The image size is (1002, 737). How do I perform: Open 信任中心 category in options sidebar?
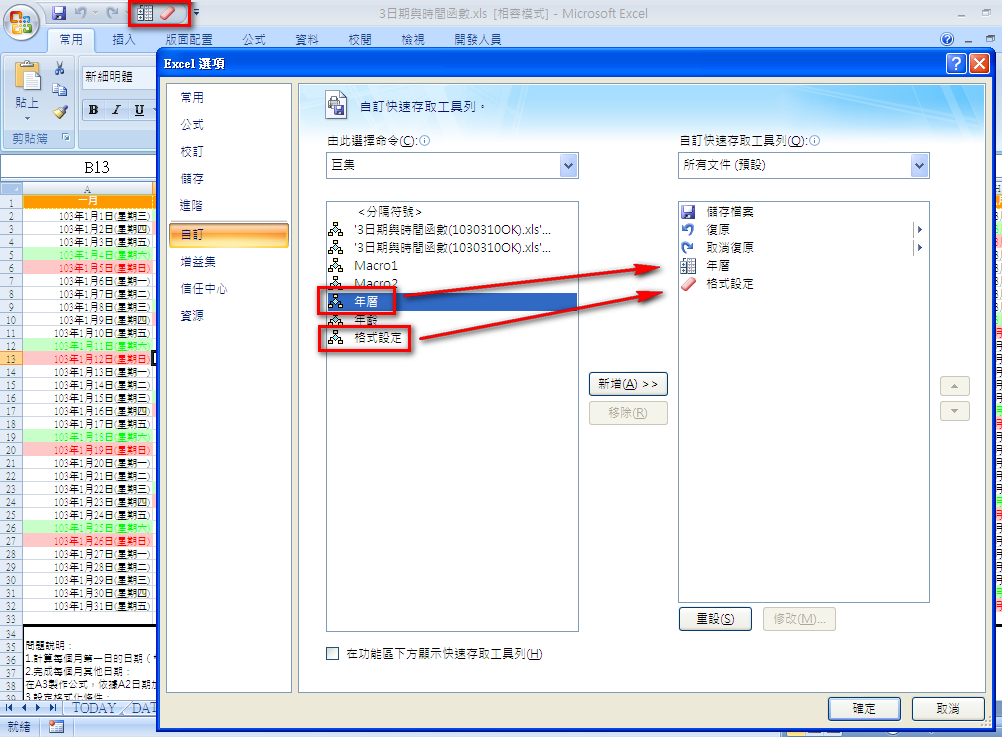tap(229, 288)
